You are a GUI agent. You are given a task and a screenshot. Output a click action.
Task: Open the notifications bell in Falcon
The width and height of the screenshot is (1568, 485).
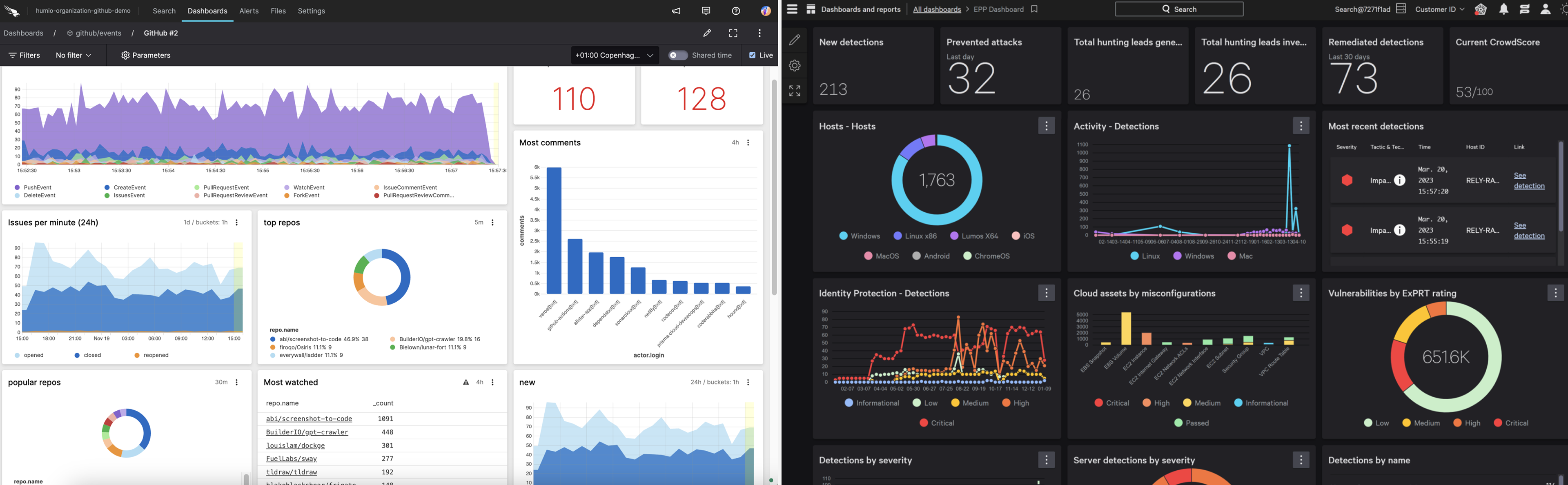pos(1504,9)
